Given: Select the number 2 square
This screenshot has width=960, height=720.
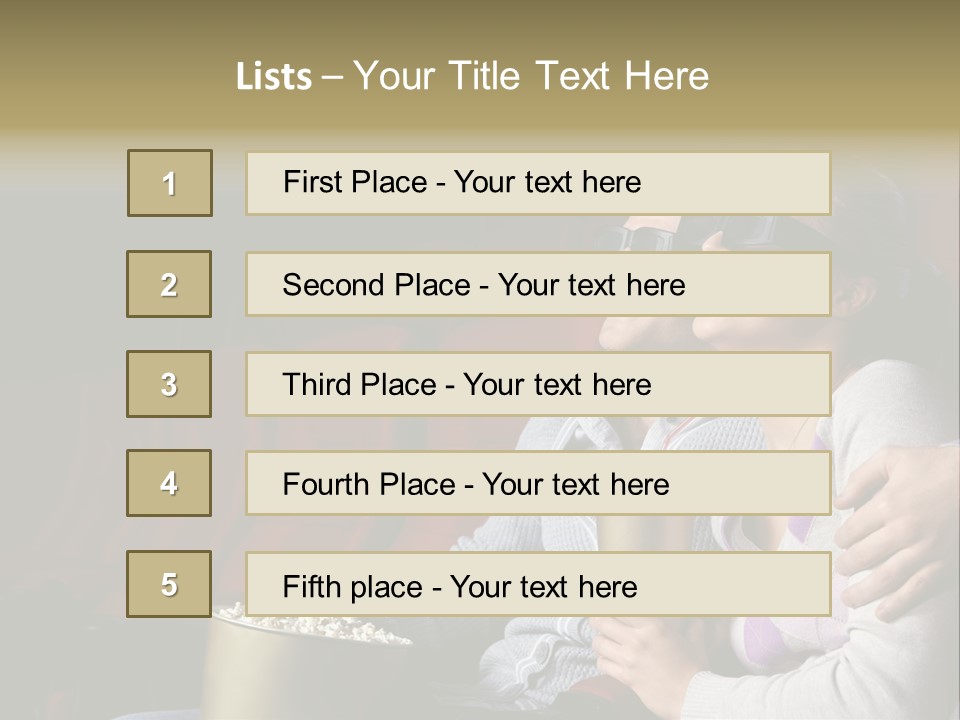Looking at the screenshot, I should point(169,284).
